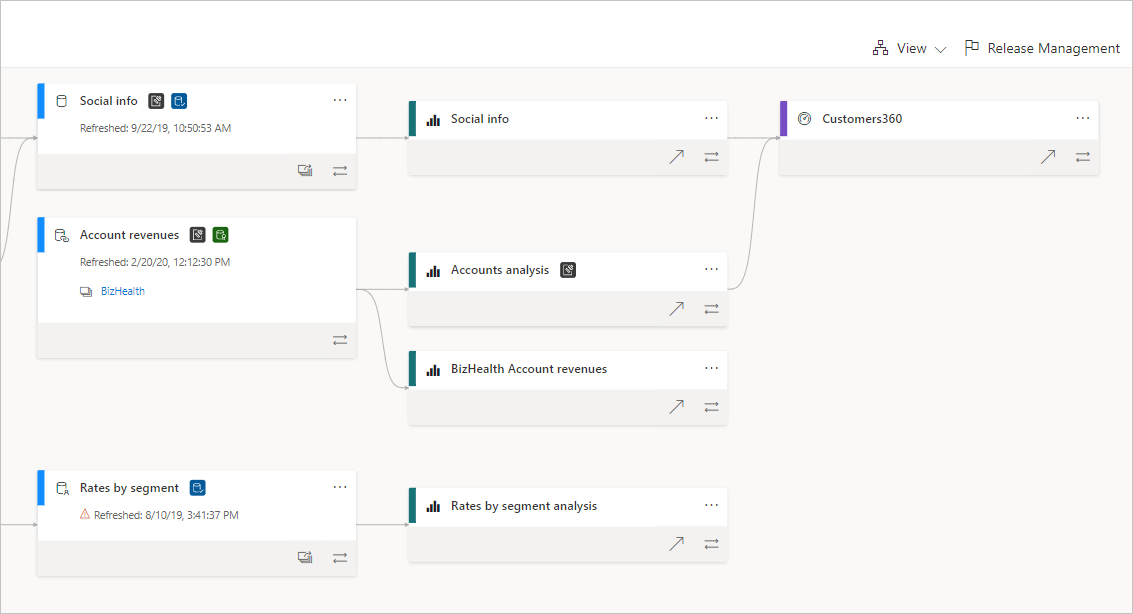Viewport: 1133px width, 614px height.
Task: Open the View dropdown
Action: tap(909, 47)
